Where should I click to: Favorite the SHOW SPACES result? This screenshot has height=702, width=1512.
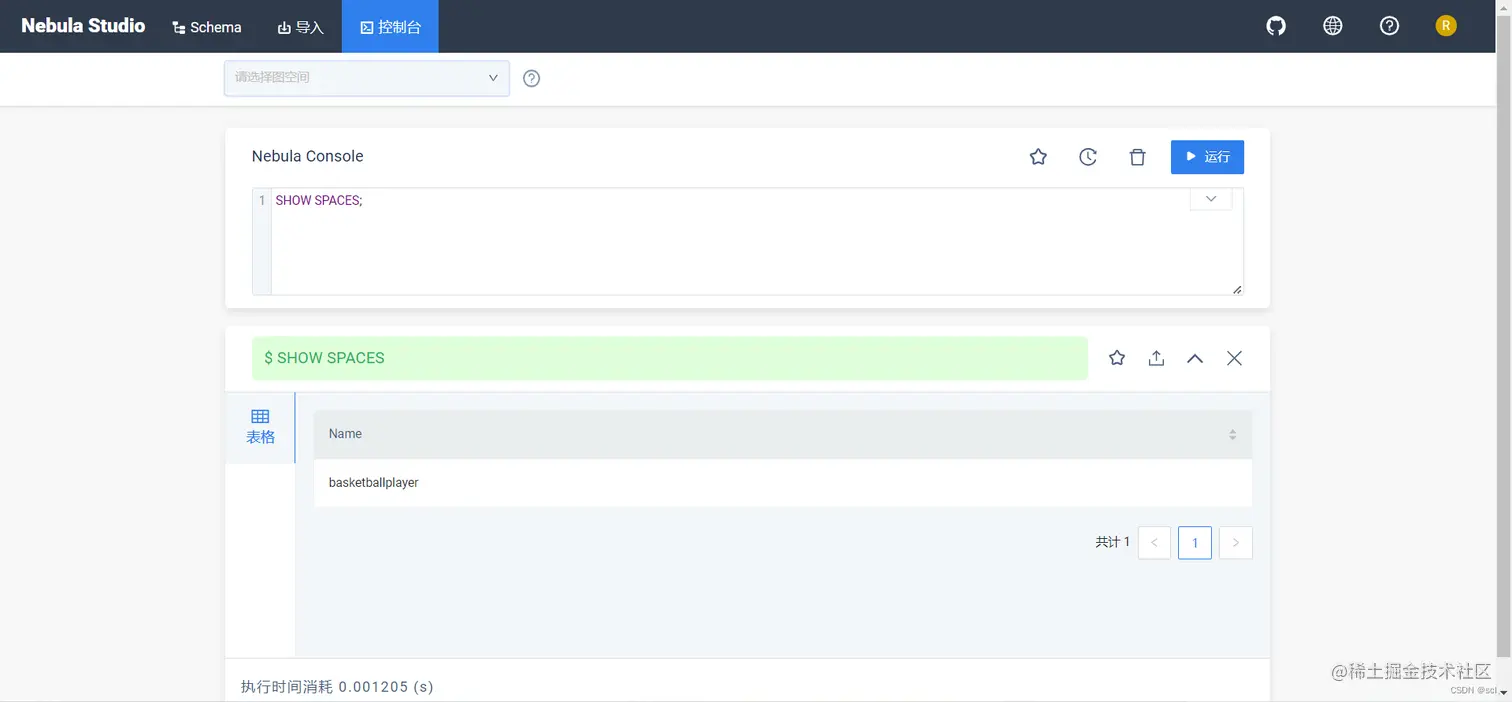(x=1117, y=358)
